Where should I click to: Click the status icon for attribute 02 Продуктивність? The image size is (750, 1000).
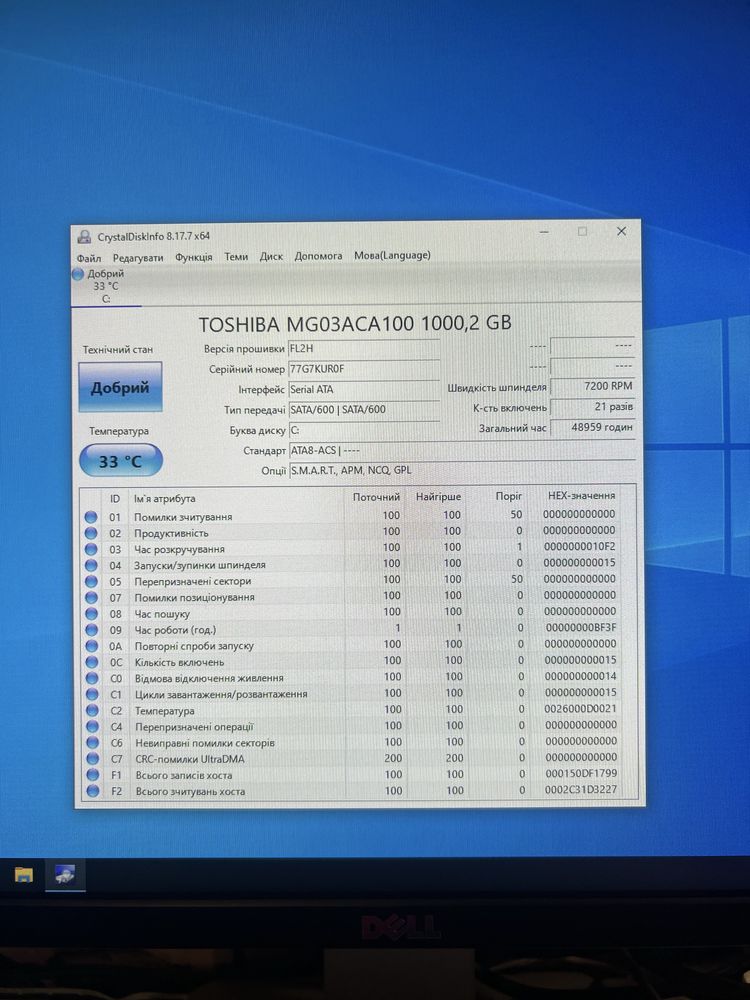(91, 533)
